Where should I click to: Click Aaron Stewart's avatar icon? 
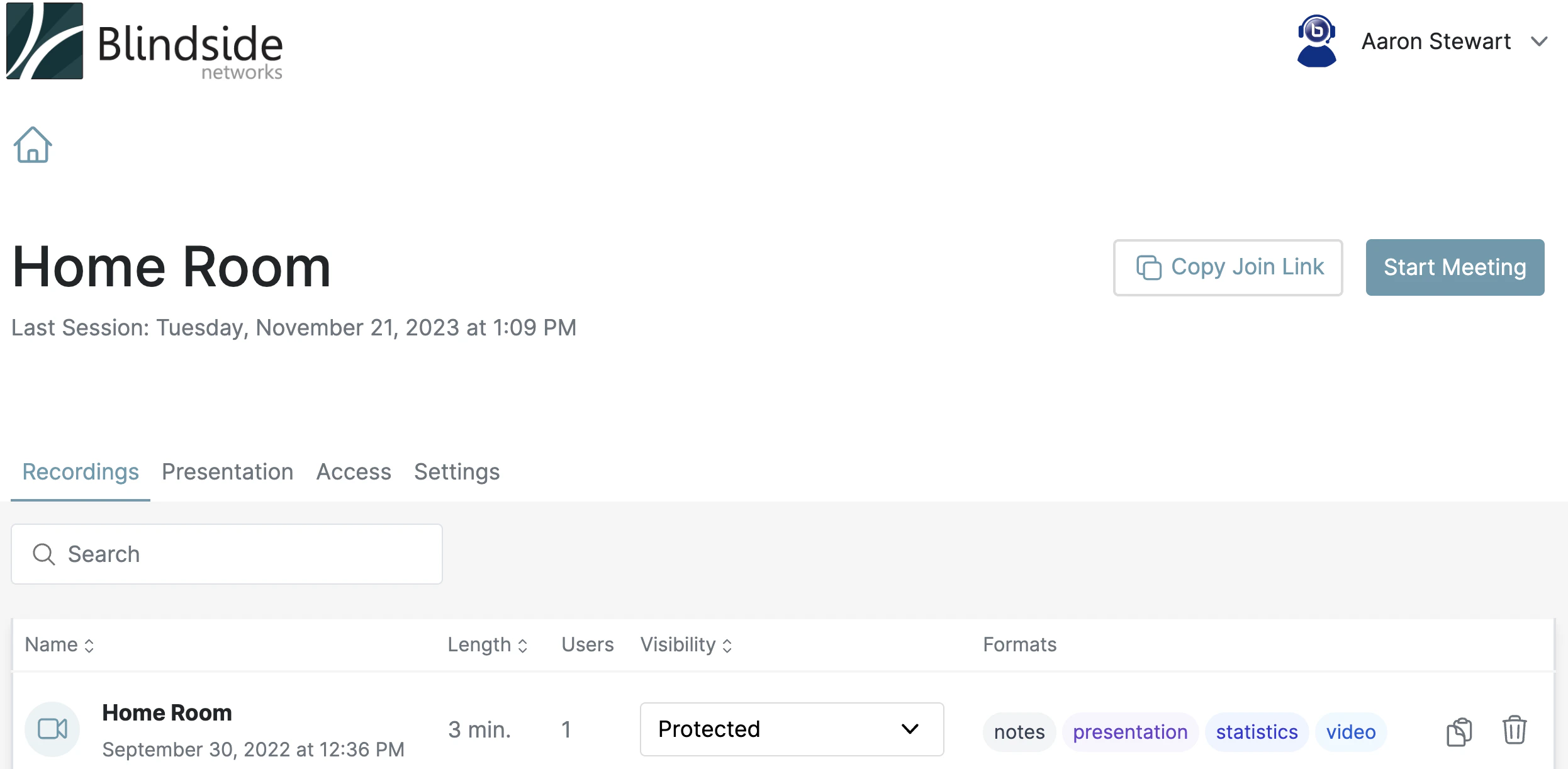pos(1318,40)
